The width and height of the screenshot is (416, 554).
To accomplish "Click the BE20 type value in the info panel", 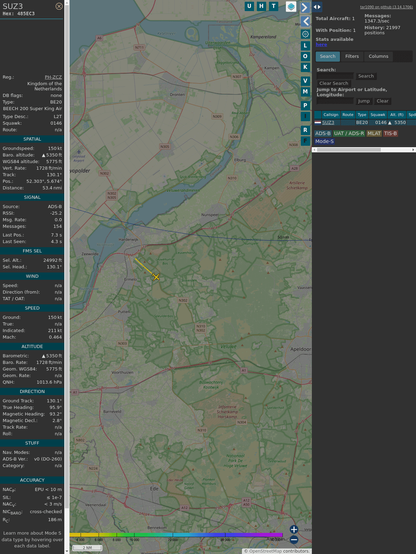I will pos(56,102).
